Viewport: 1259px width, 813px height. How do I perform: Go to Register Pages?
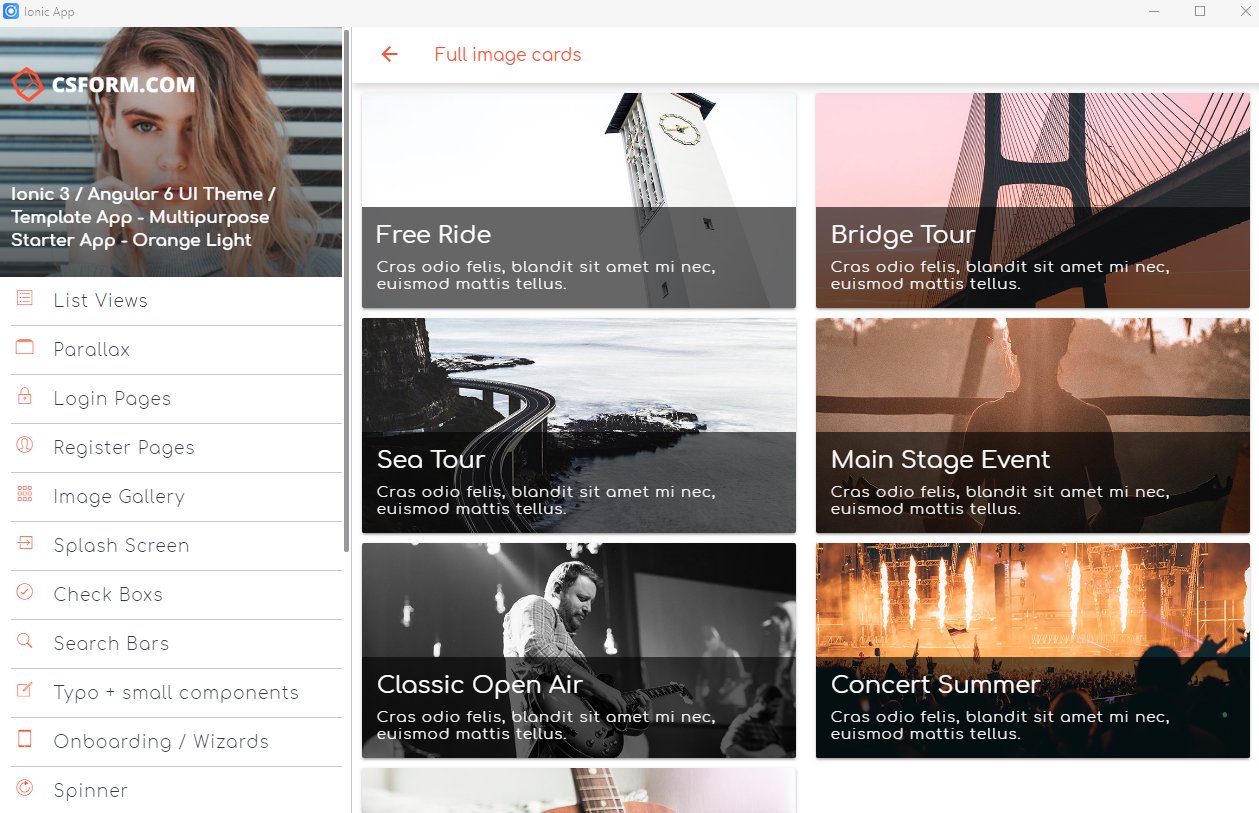point(176,448)
